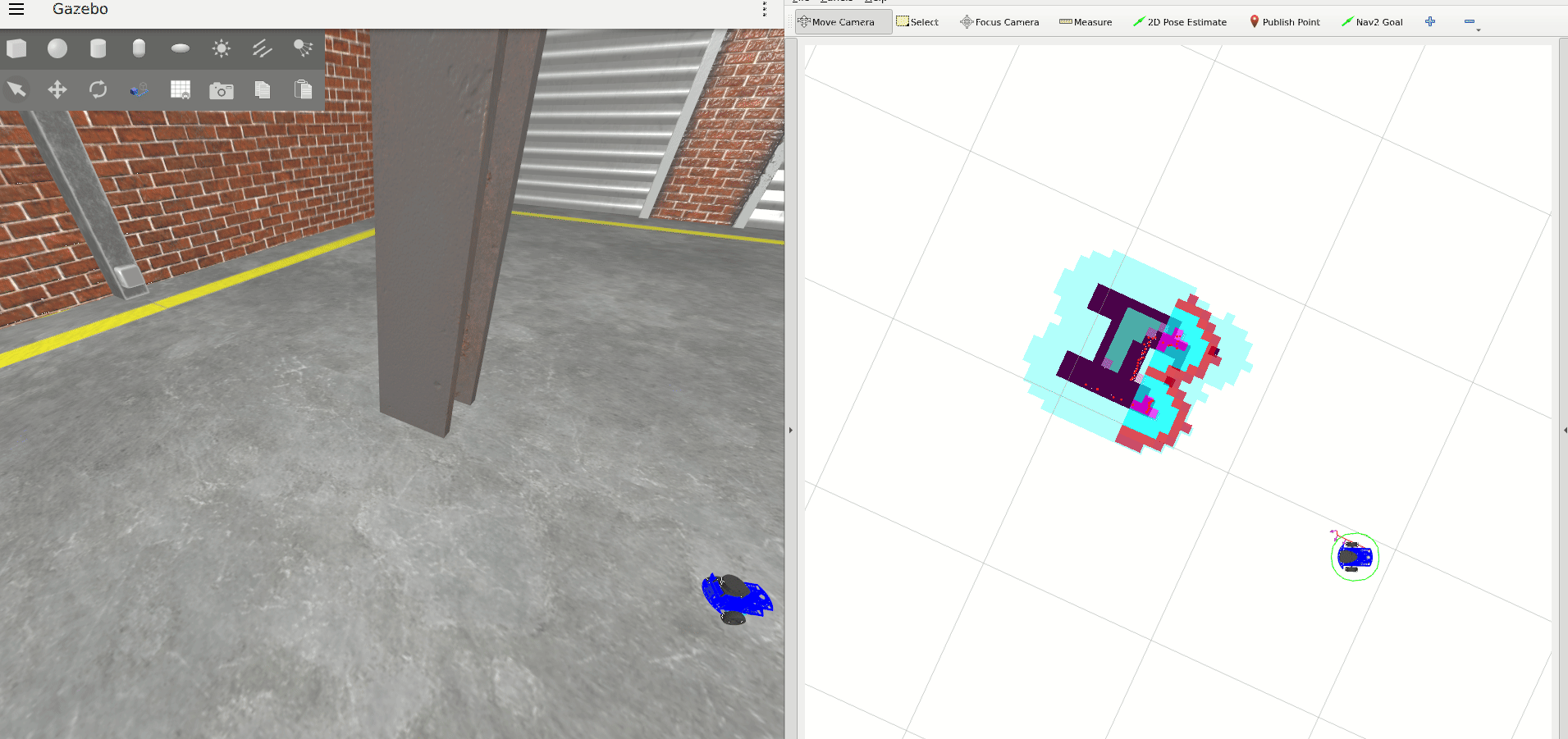Insert a capsule shape in Gazebo

pos(139,48)
